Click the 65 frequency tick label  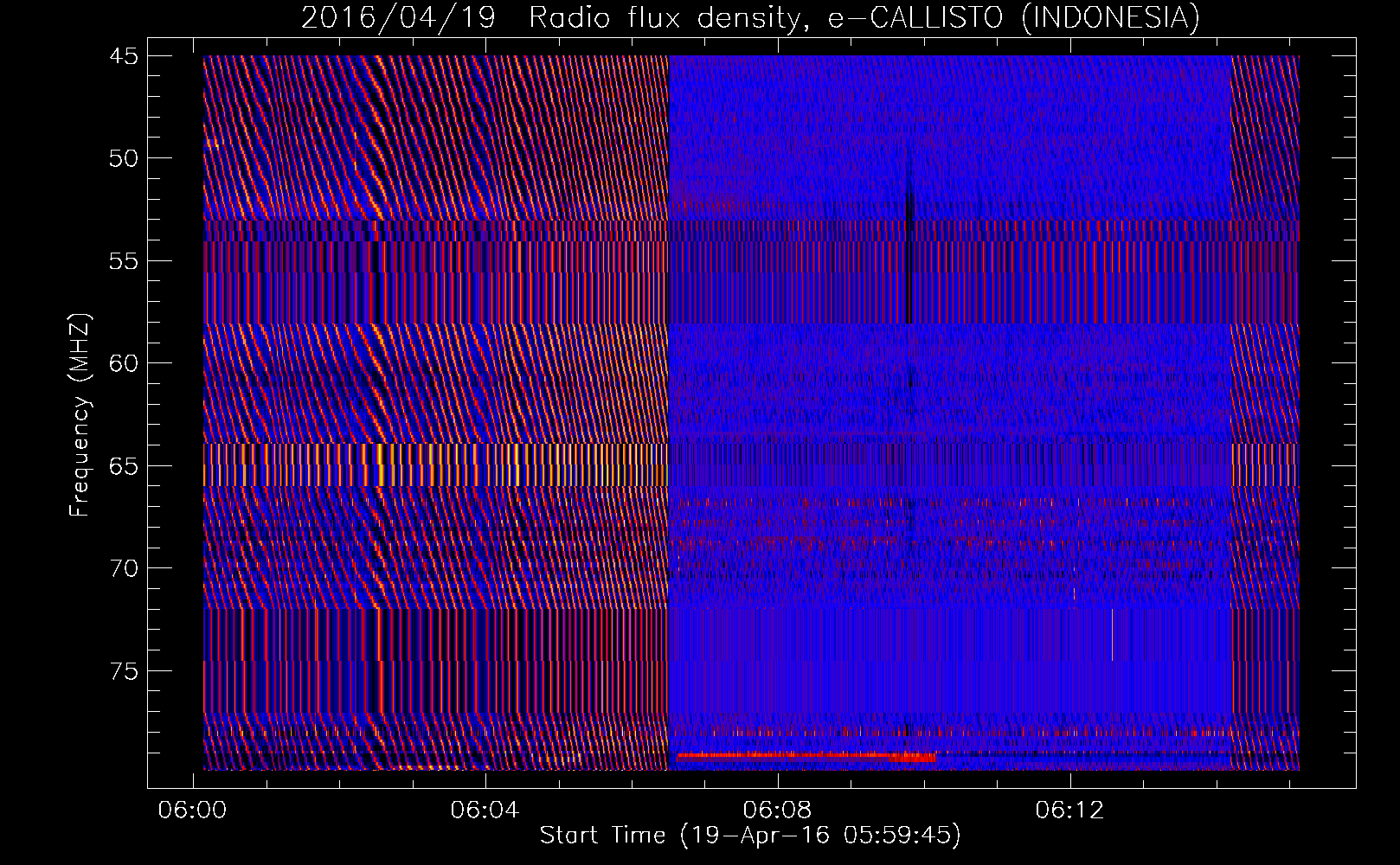click(123, 466)
